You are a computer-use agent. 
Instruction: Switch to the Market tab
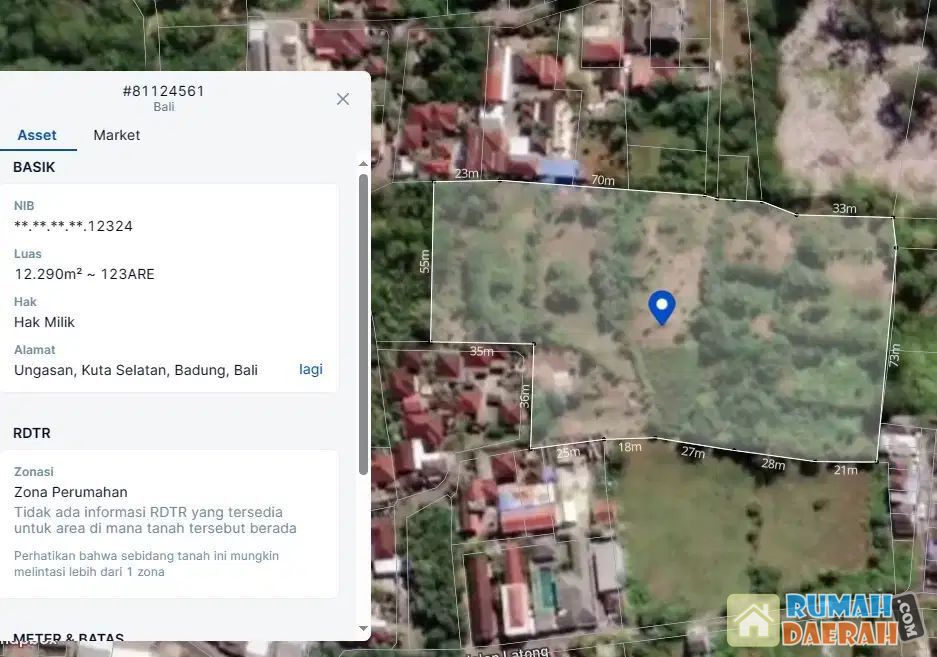[116, 135]
